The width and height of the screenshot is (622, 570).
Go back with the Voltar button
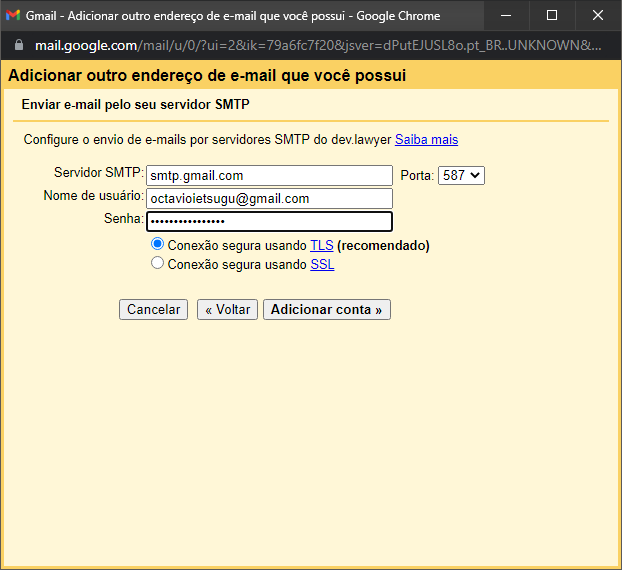click(x=227, y=309)
